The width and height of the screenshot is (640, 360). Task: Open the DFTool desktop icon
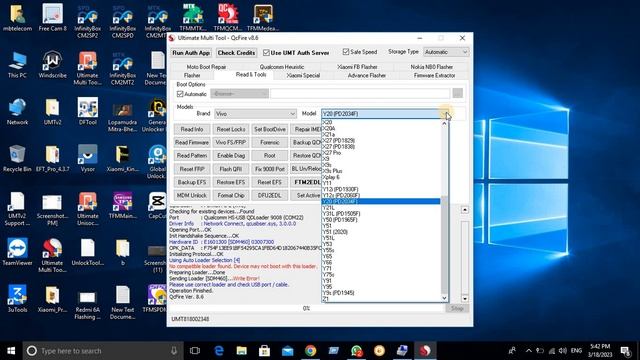click(88, 111)
